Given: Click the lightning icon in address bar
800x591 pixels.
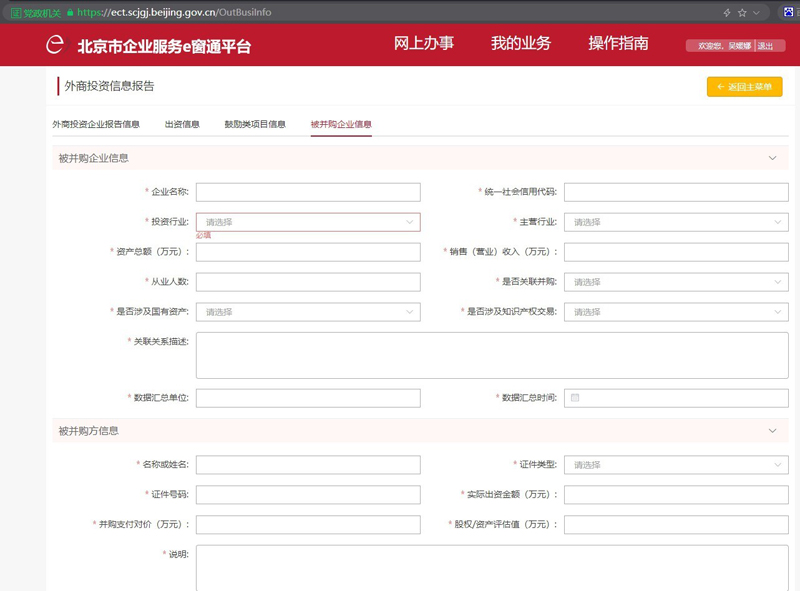Looking at the screenshot, I should pyautogui.click(x=727, y=12).
